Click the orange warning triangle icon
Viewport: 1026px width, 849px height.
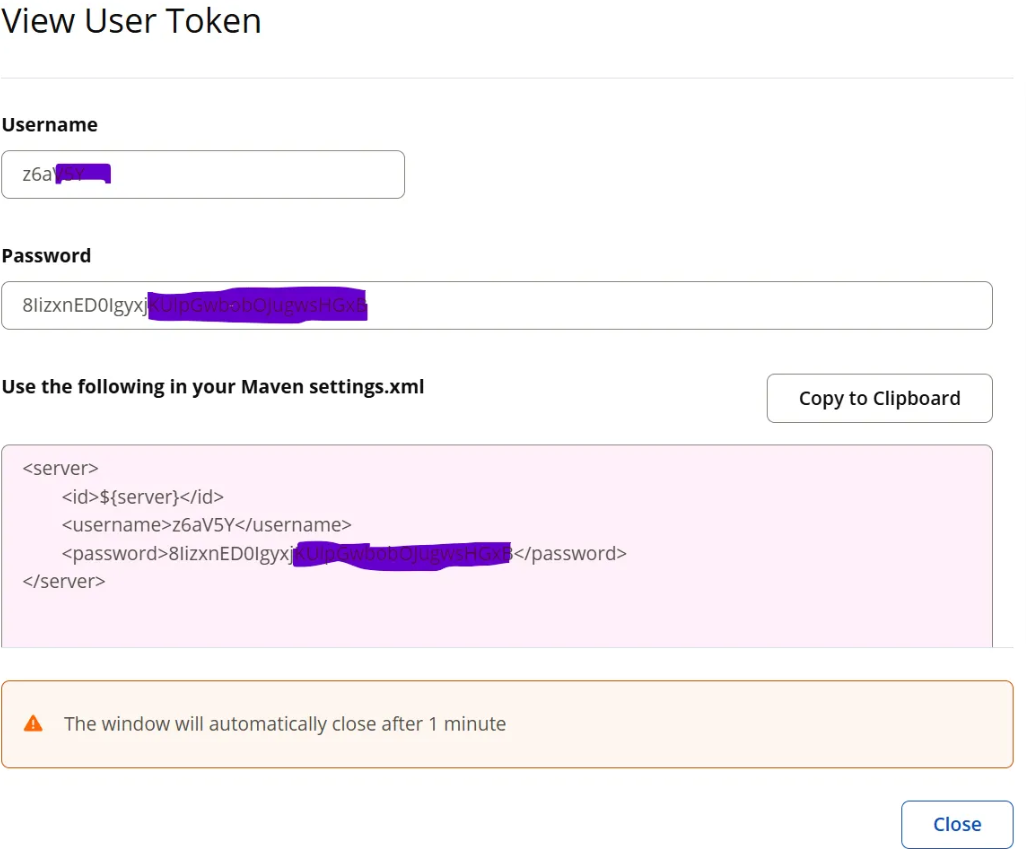(33, 723)
